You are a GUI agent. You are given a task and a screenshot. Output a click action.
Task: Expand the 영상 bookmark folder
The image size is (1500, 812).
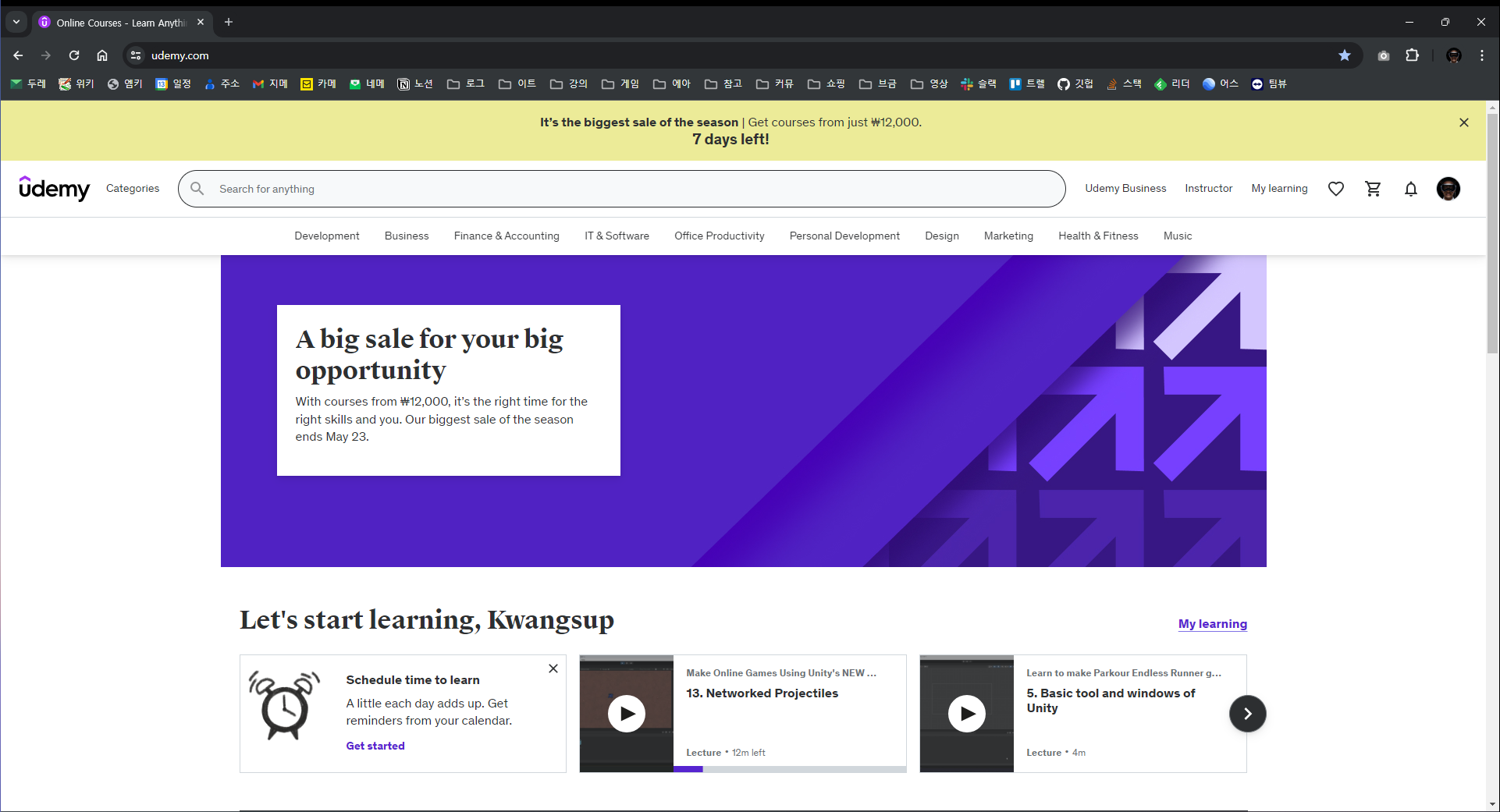pyautogui.click(x=930, y=84)
